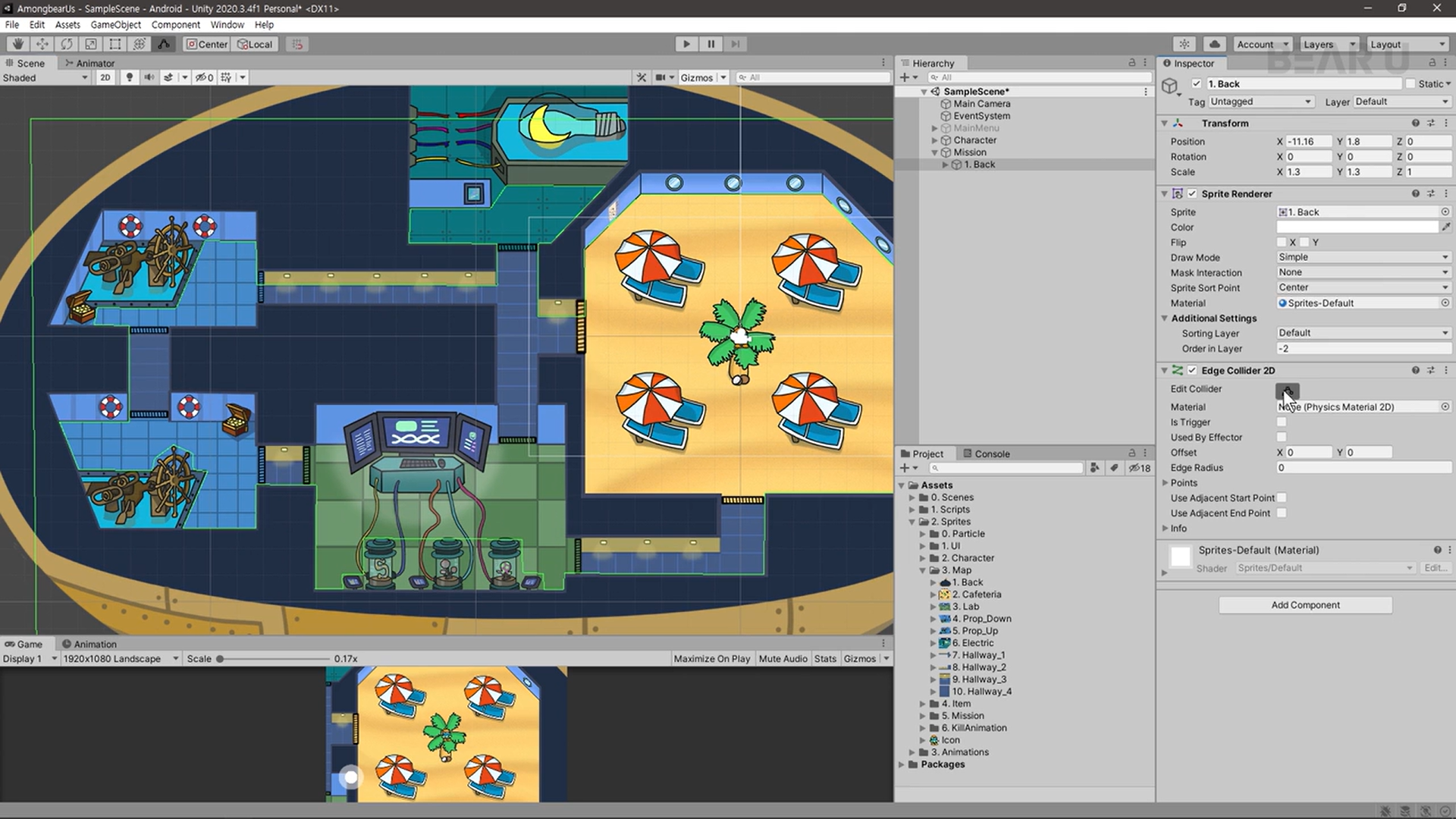The image size is (1456, 819).
Task: Search project by label icon
Action: 1114,468
